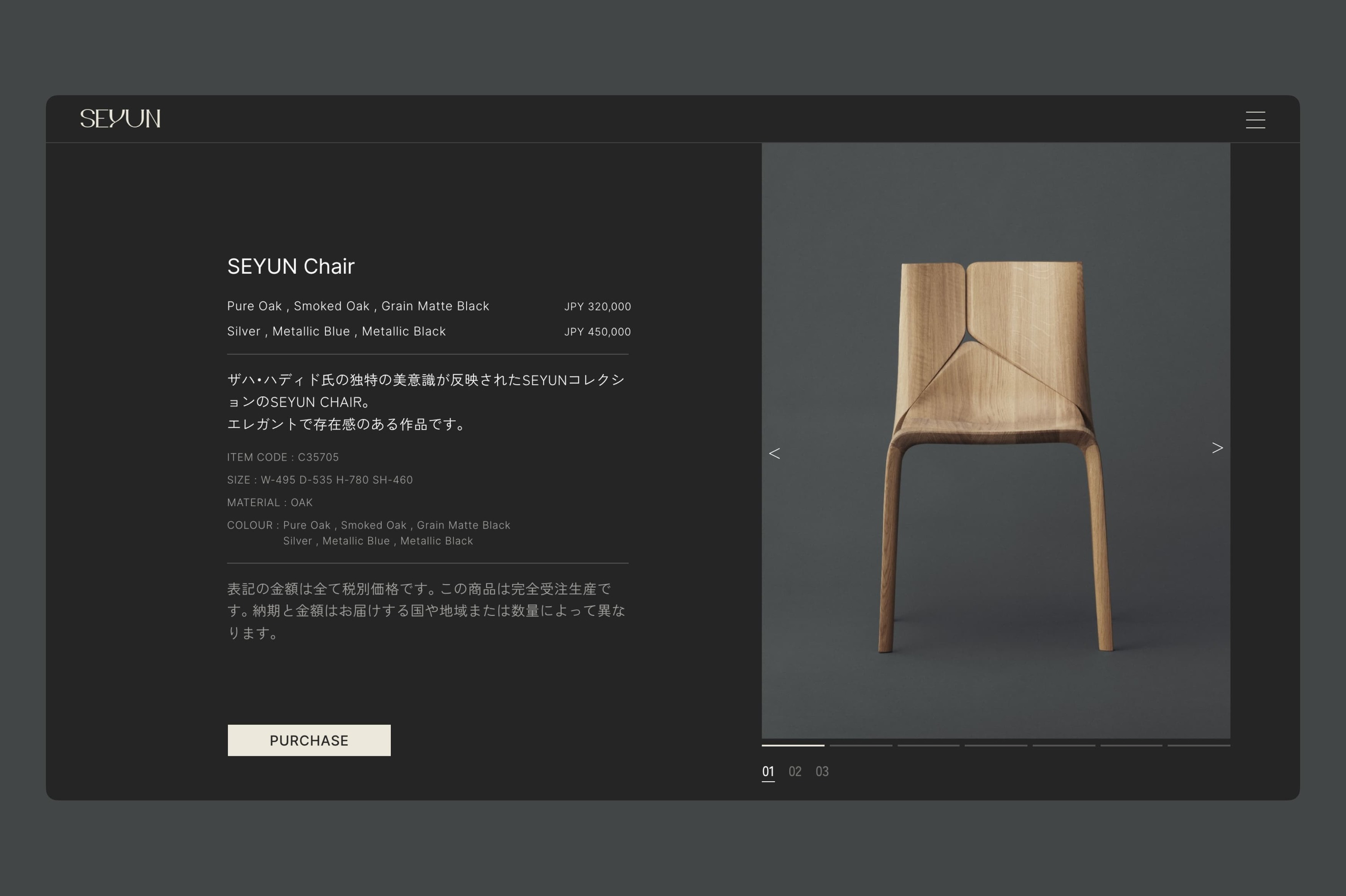The image size is (1346, 896).
Task: Click the Pure Oak, Smoked Oak price row
Action: 428,306
